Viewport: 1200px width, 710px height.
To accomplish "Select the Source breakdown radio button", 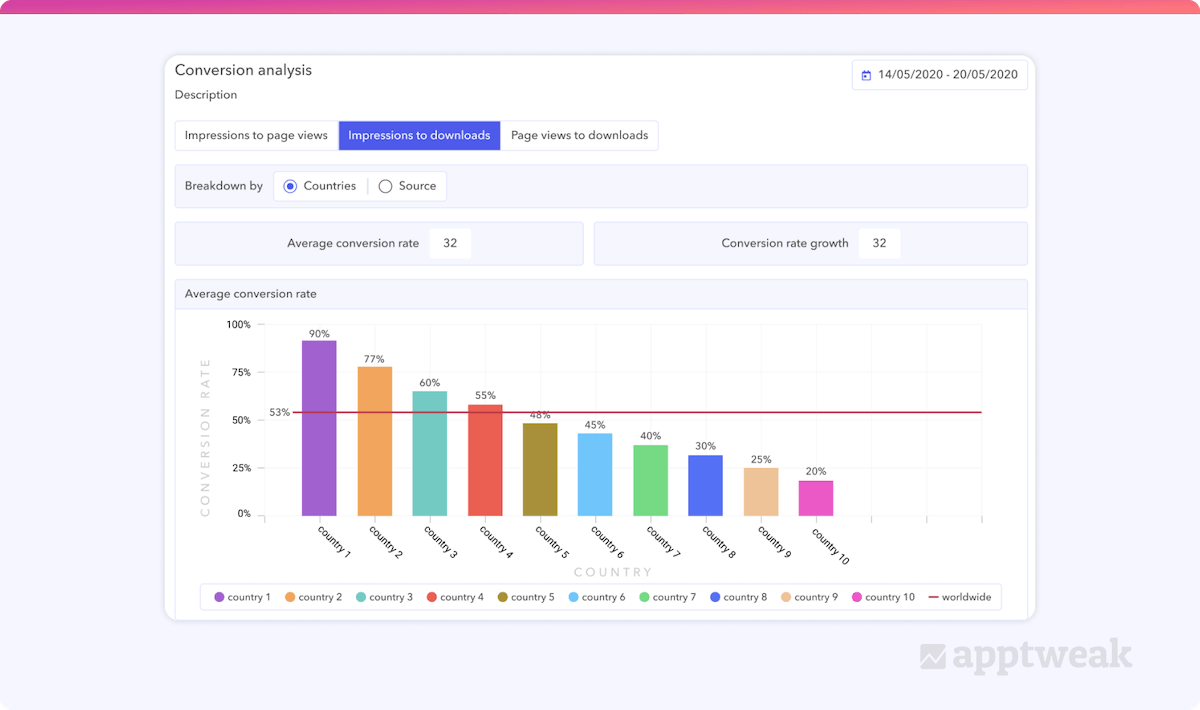I will [385, 186].
